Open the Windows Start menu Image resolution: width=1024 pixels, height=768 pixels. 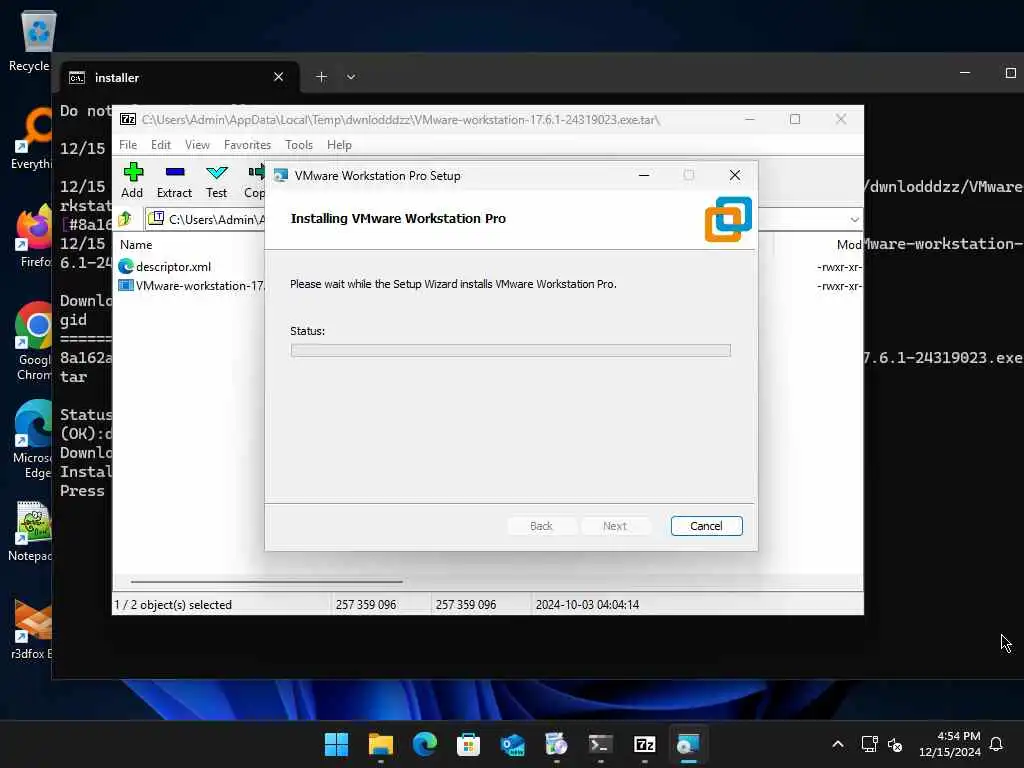tap(336, 744)
